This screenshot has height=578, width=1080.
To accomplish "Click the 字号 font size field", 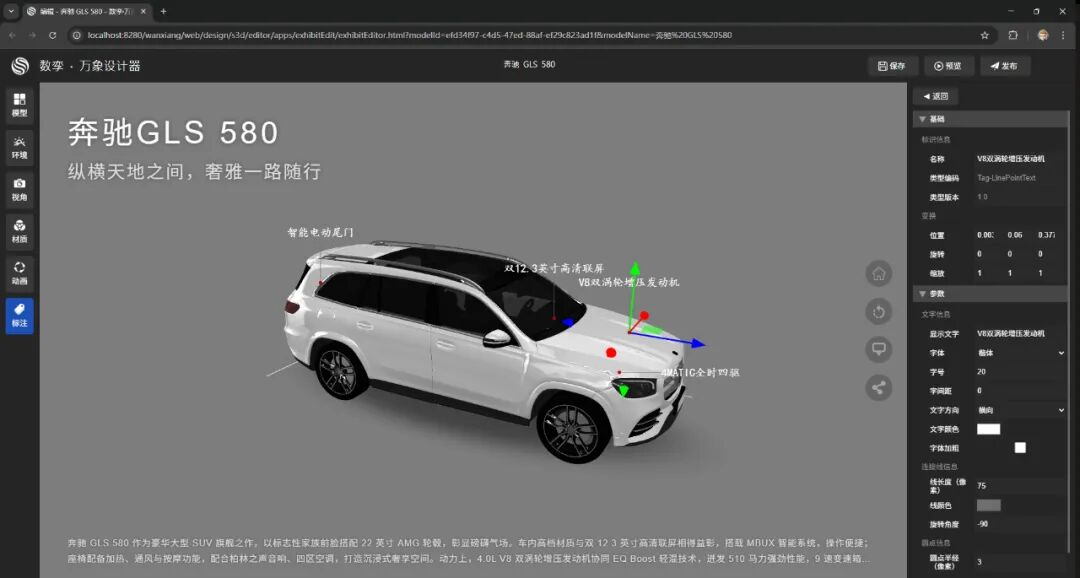I will pyautogui.click(x=1020, y=372).
